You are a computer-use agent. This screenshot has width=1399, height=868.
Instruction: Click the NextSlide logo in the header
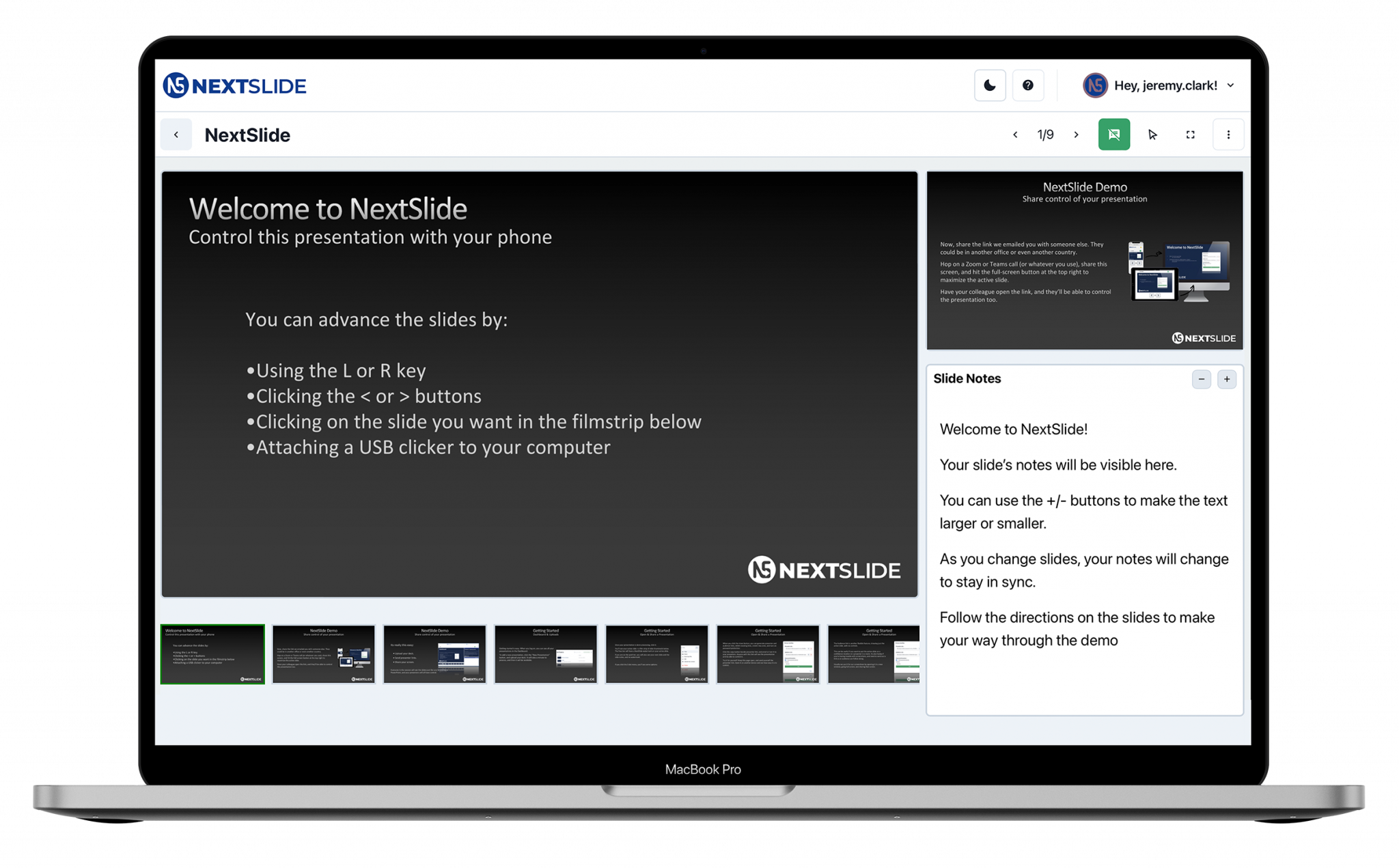click(x=234, y=85)
